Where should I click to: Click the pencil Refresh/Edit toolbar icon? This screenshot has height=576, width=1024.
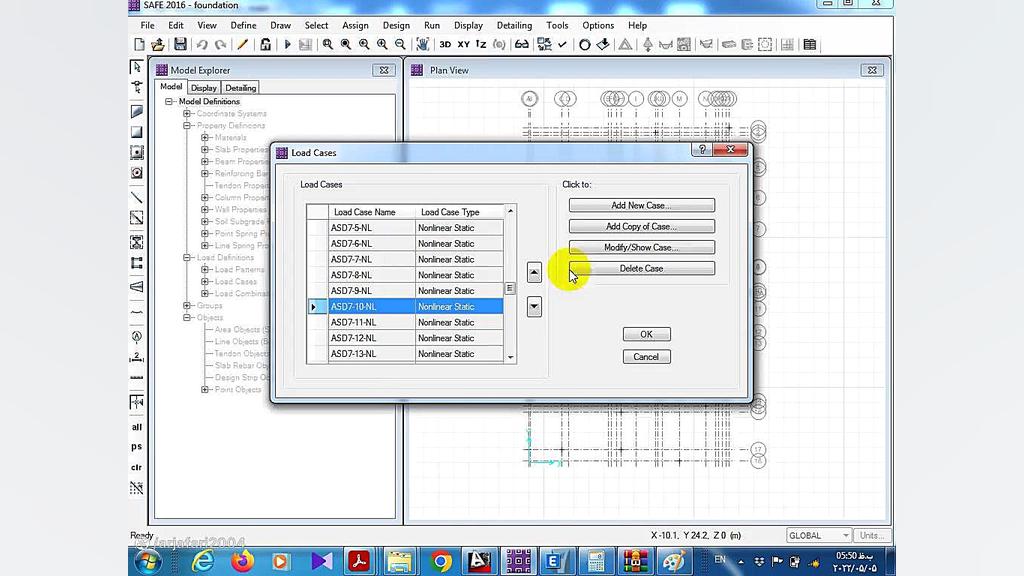(x=242, y=44)
